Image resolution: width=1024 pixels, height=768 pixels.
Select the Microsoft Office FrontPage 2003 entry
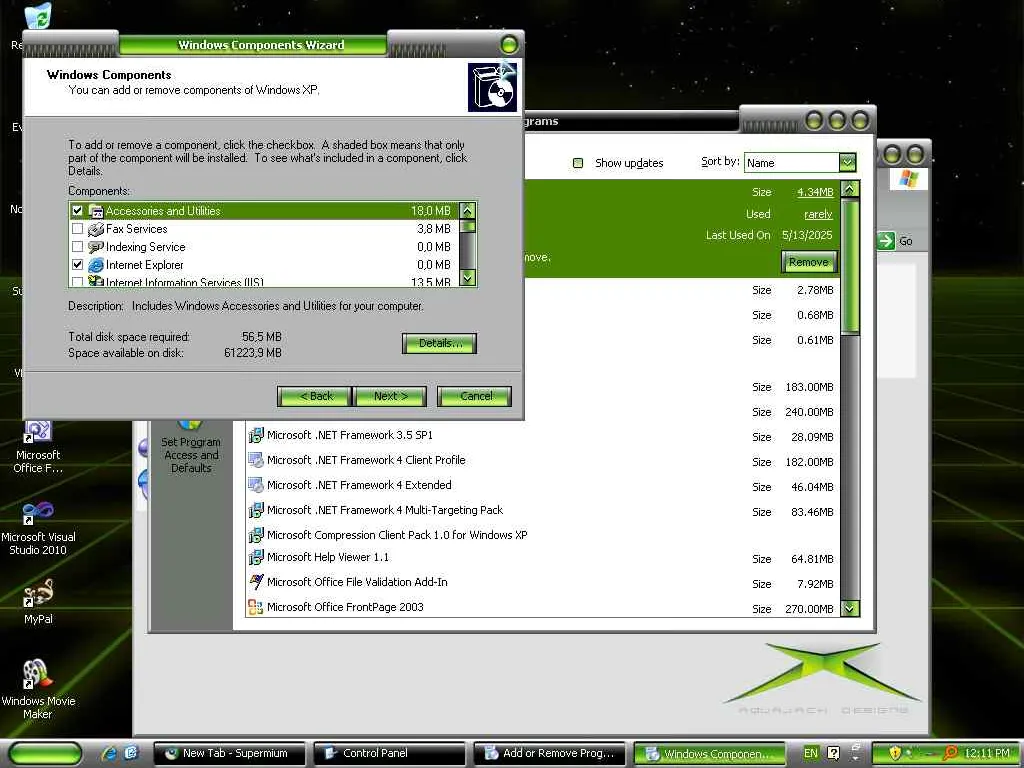pyautogui.click(x=541, y=607)
